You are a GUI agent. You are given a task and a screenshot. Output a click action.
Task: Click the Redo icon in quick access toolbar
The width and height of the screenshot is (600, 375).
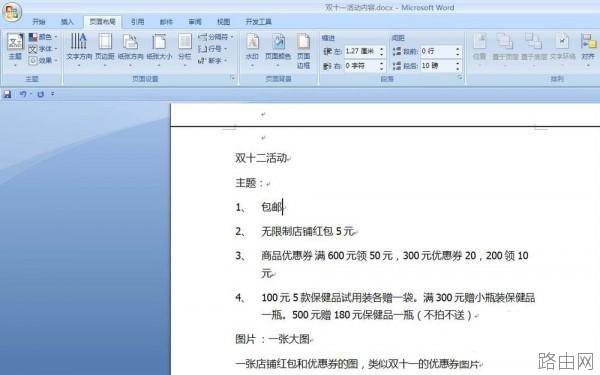coord(41,94)
